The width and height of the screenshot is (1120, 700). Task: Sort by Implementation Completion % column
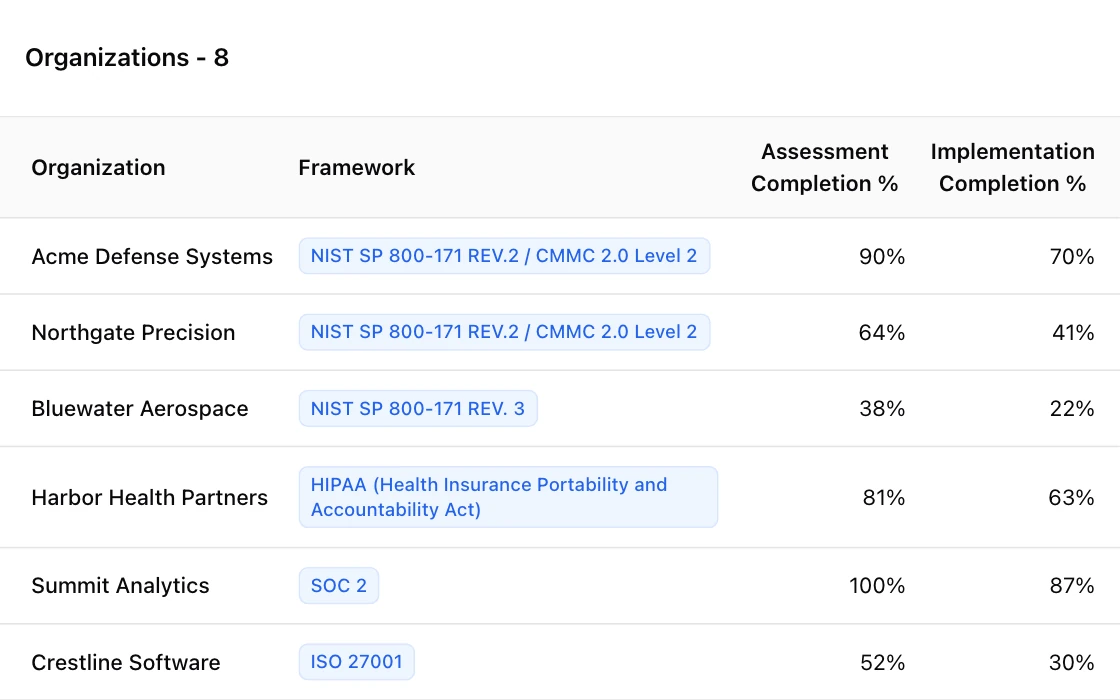pyautogui.click(x=1012, y=168)
